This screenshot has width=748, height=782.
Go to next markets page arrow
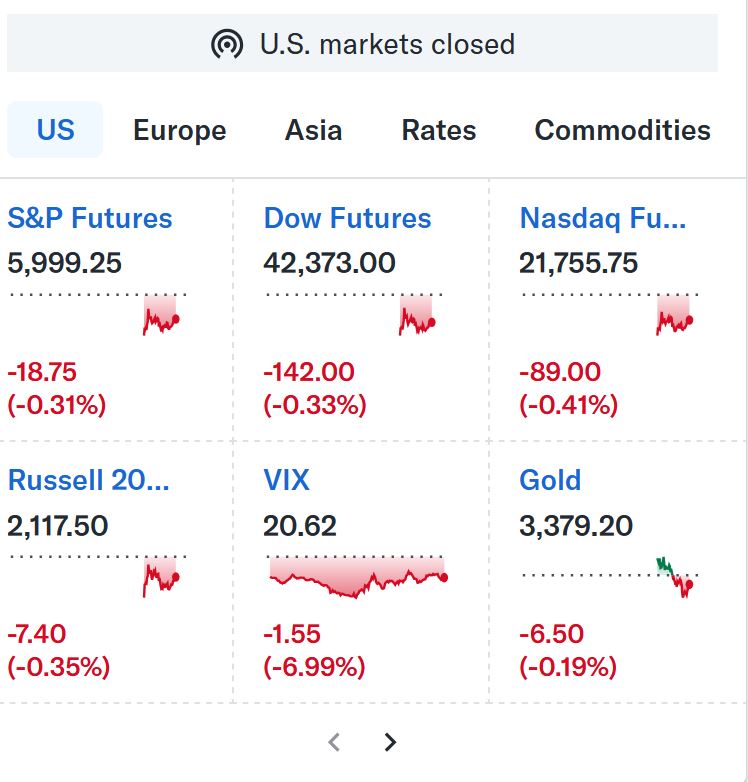pyautogui.click(x=390, y=742)
